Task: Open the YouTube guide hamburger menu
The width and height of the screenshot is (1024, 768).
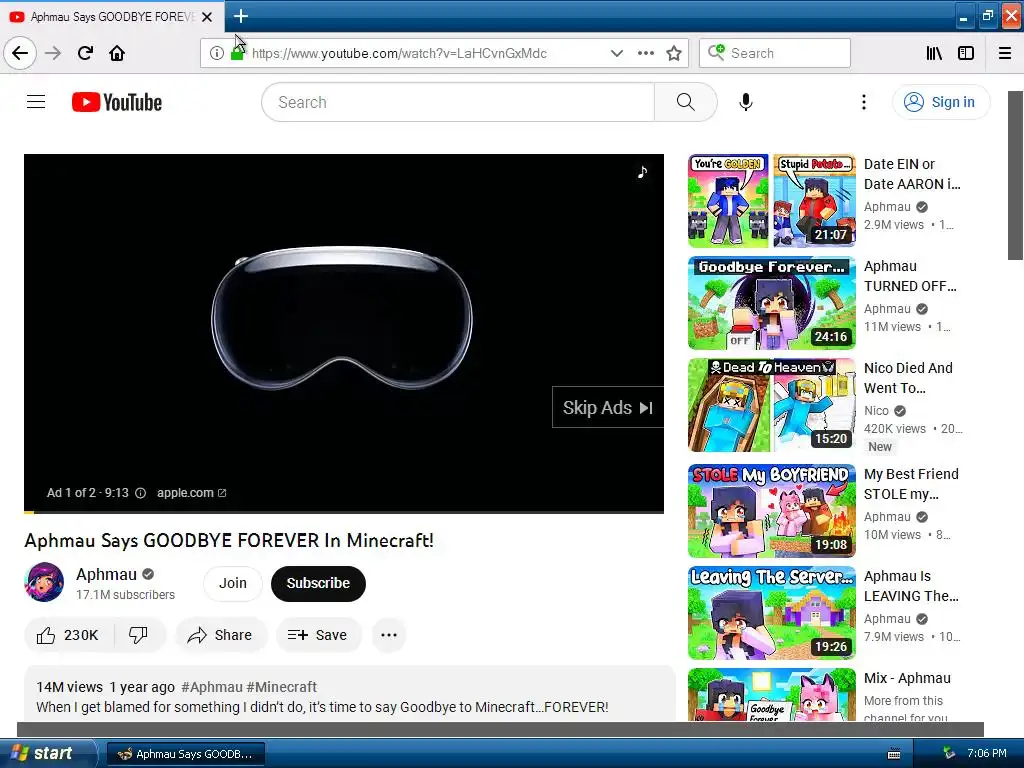Action: coord(36,102)
